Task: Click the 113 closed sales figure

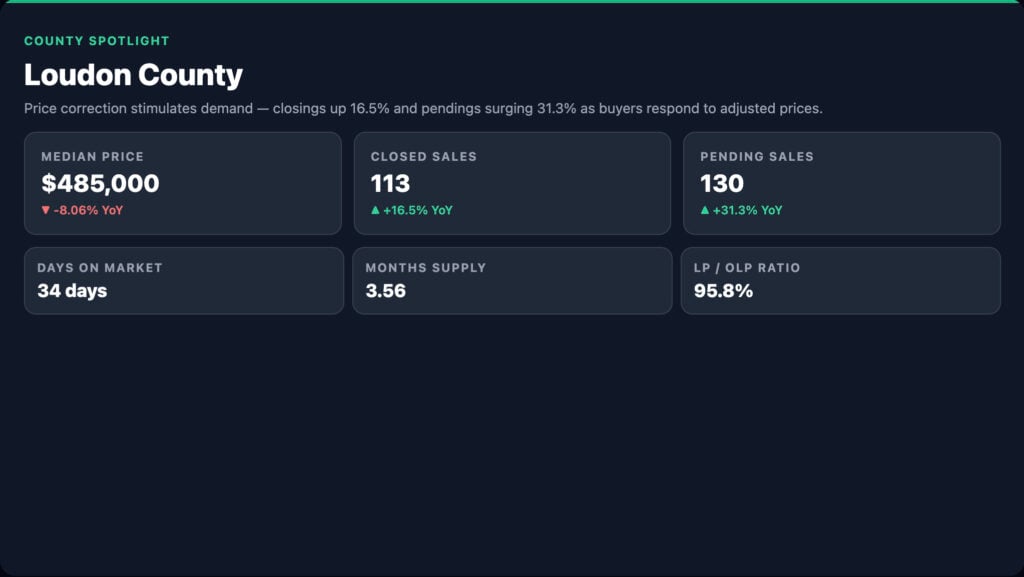Action: tap(391, 183)
